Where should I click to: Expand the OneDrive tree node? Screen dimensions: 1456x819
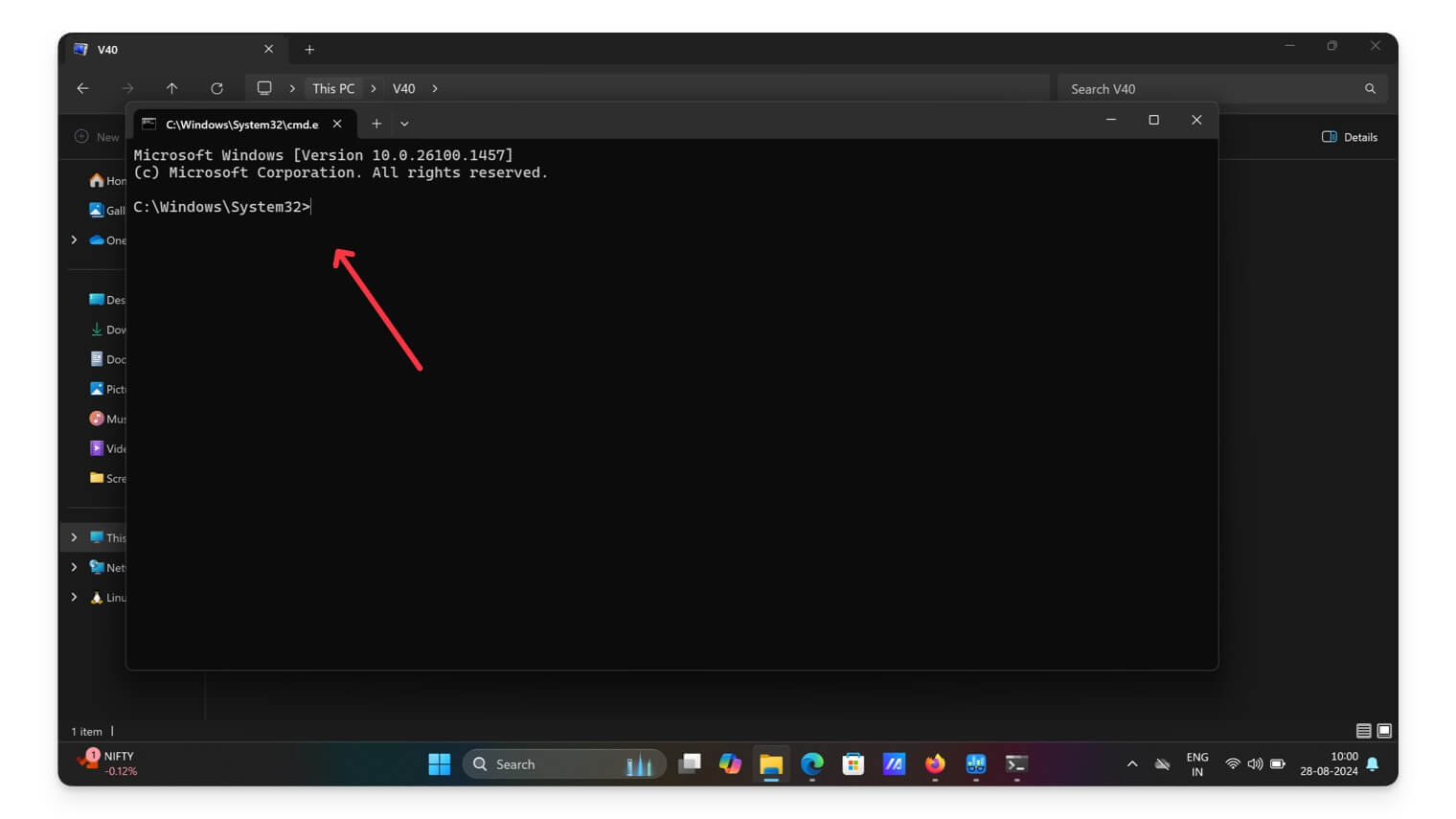tap(74, 239)
